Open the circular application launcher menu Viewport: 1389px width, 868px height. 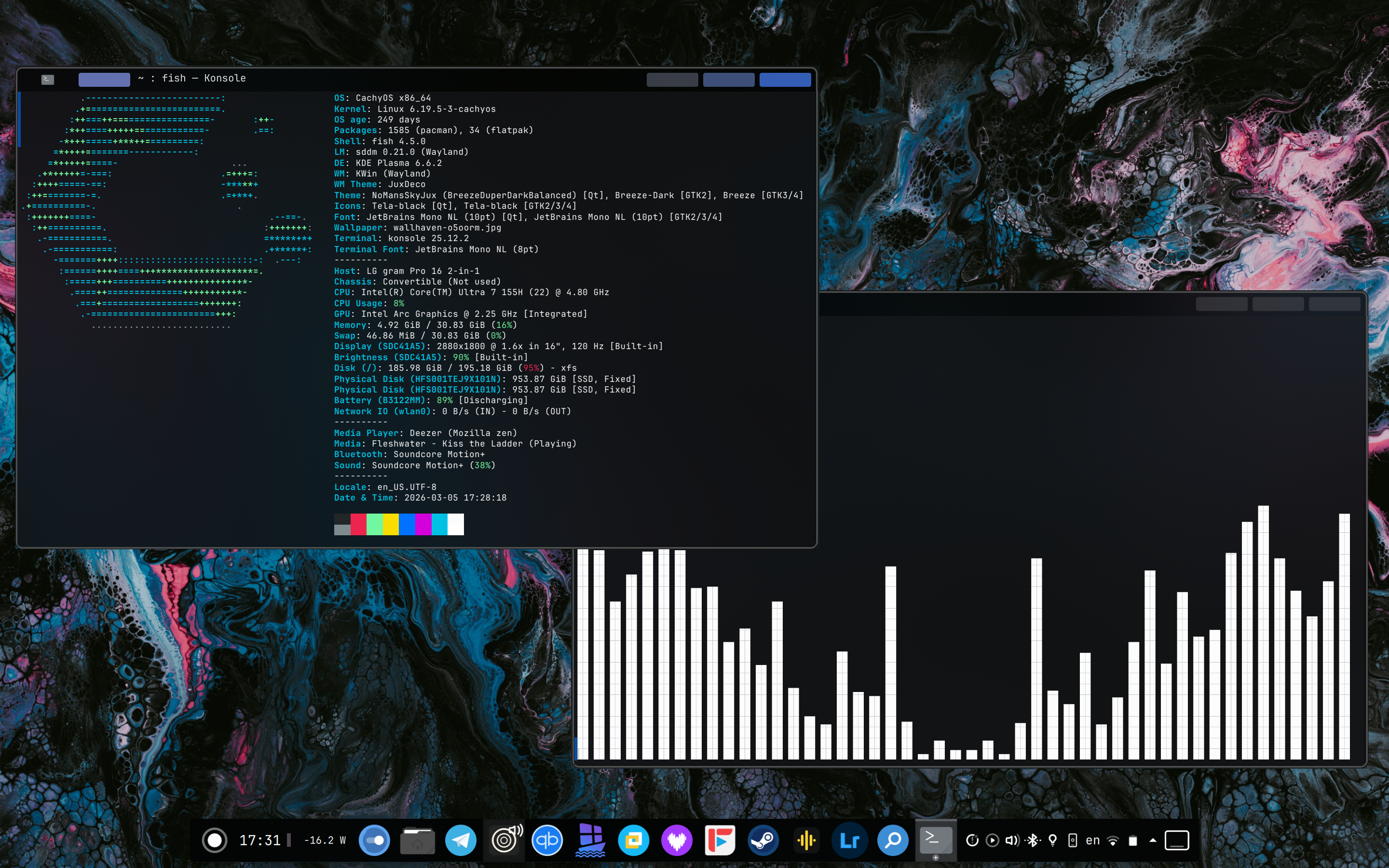tap(215, 841)
